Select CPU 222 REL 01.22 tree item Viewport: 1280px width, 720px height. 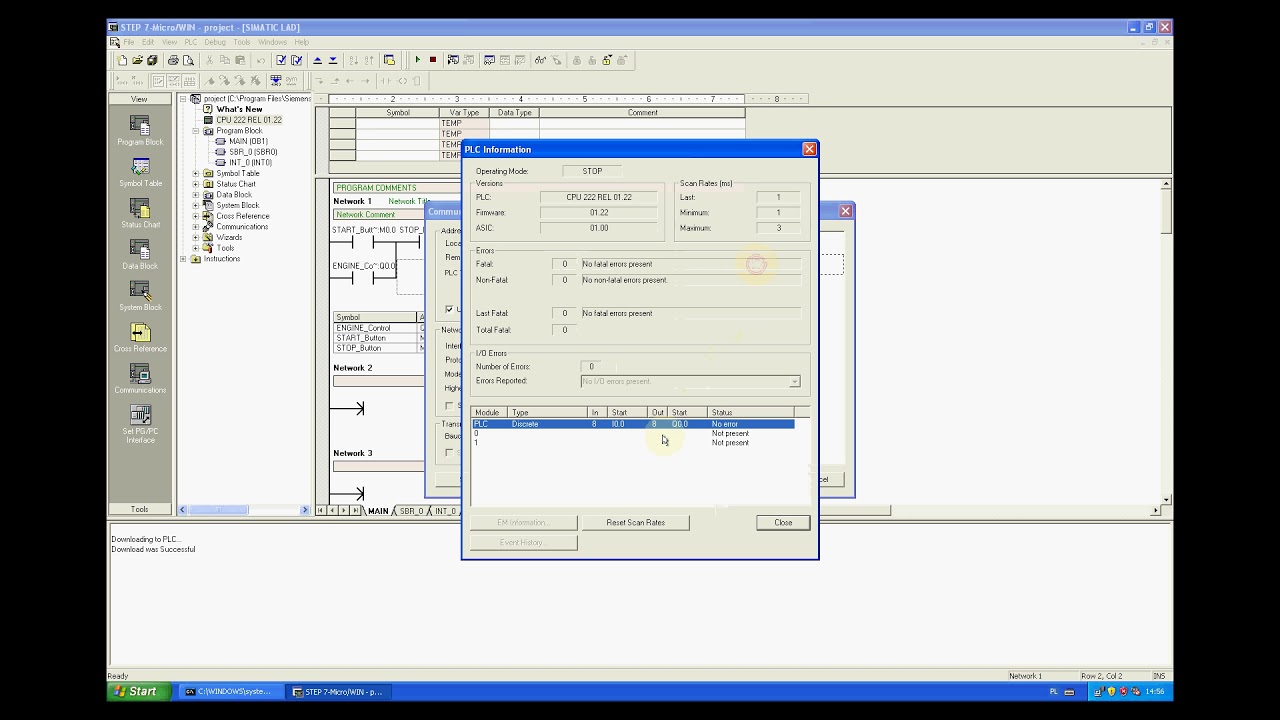pyautogui.click(x=249, y=120)
